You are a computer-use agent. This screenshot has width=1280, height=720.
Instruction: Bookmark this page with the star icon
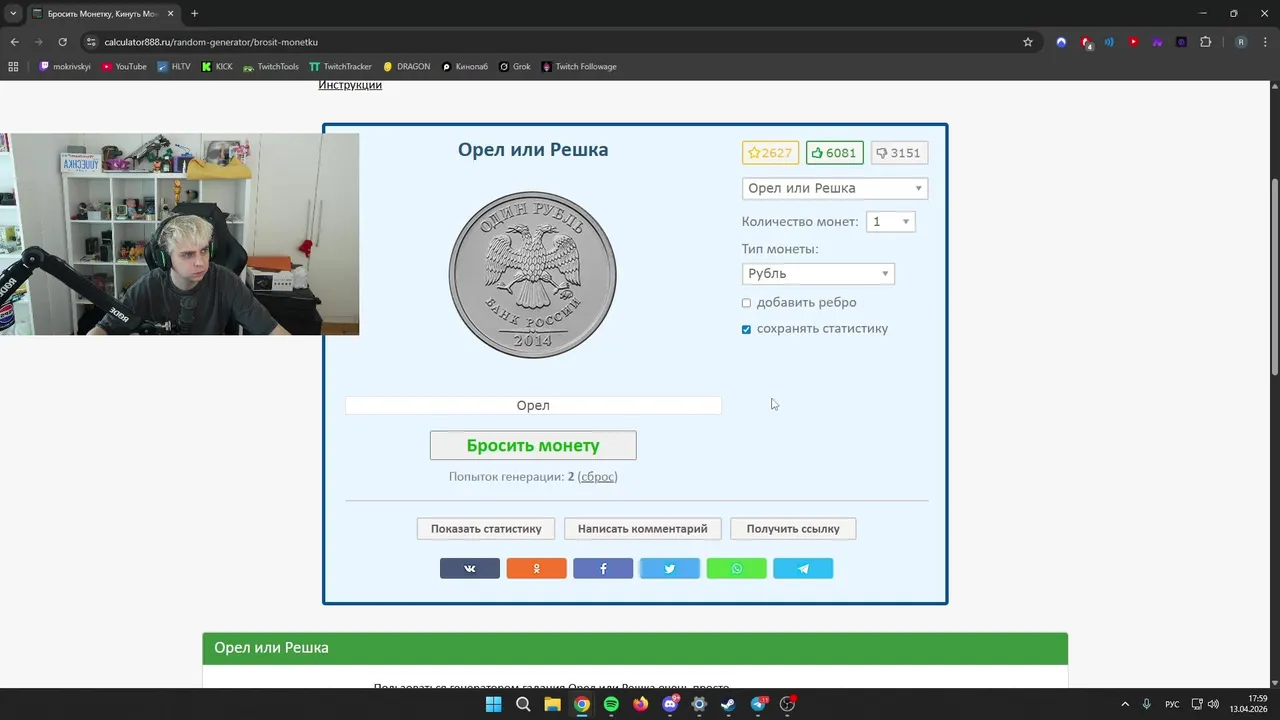click(x=1027, y=42)
